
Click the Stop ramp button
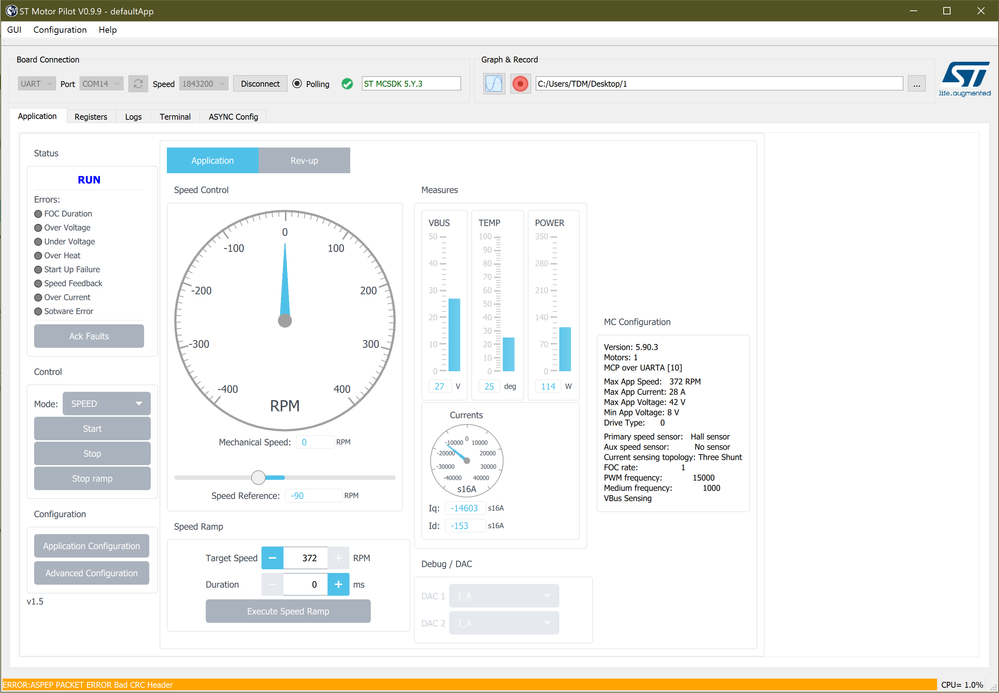tap(92, 478)
